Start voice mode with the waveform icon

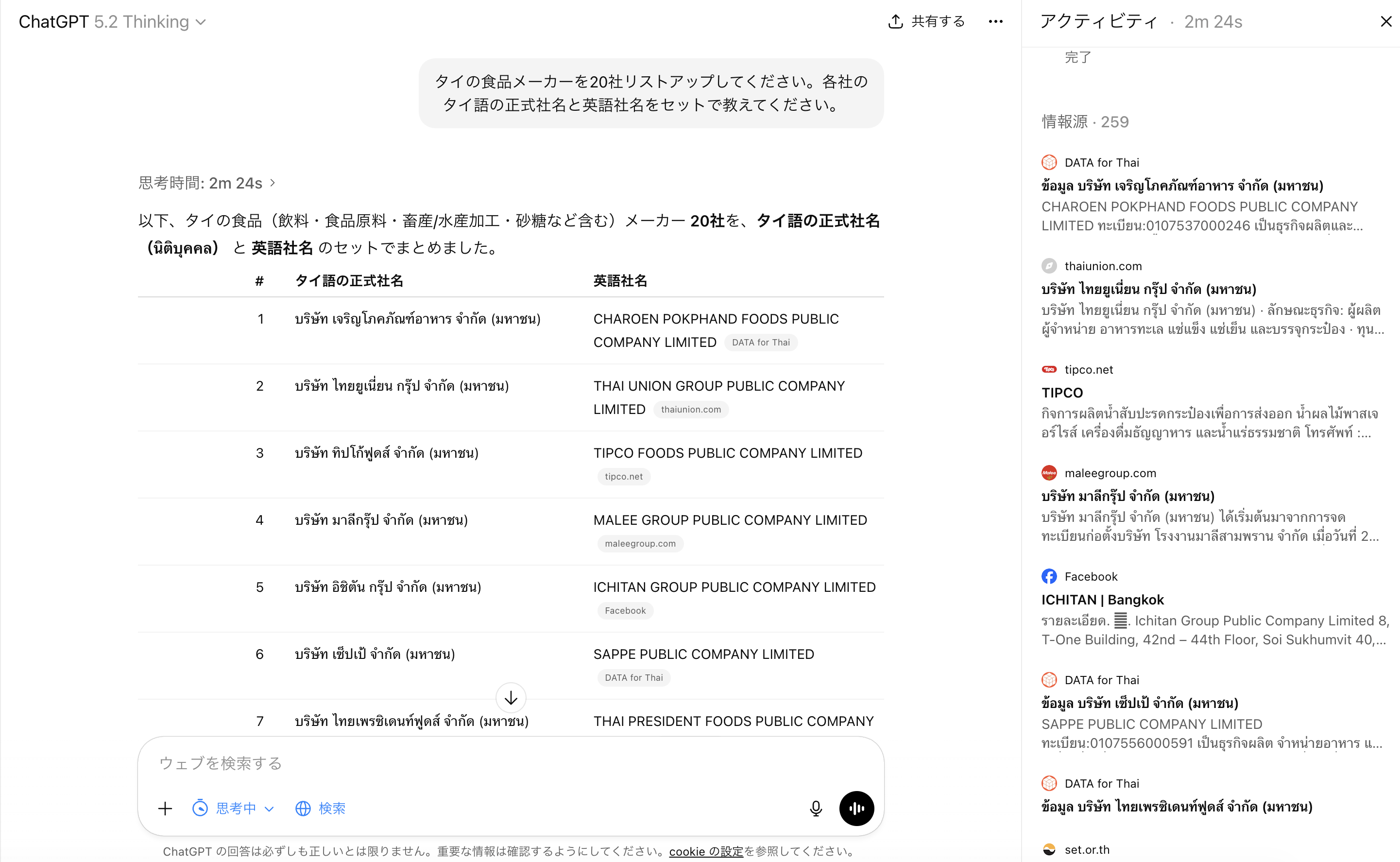pyautogui.click(x=856, y=809)
